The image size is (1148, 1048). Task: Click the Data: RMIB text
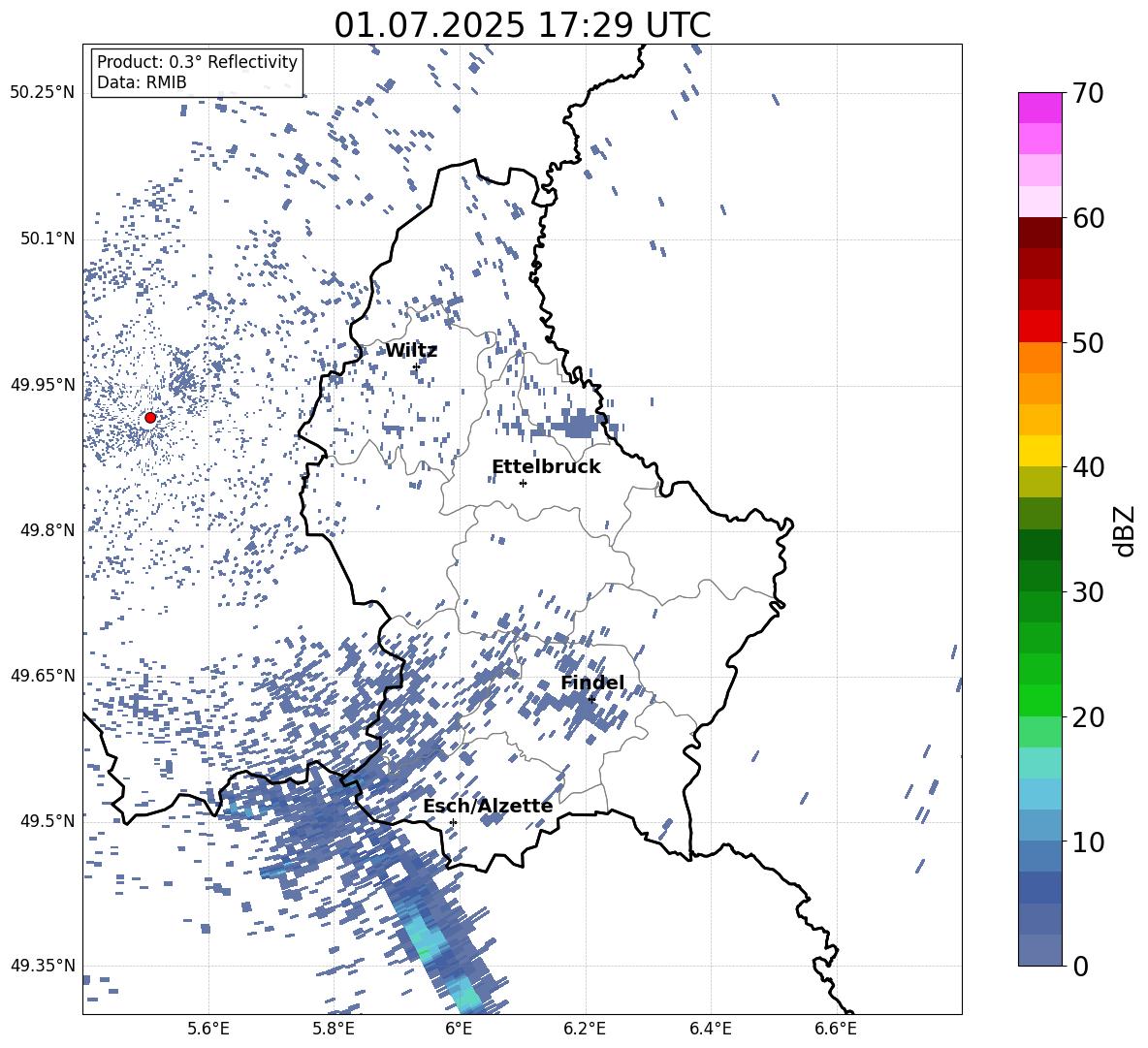coord(142,82)
